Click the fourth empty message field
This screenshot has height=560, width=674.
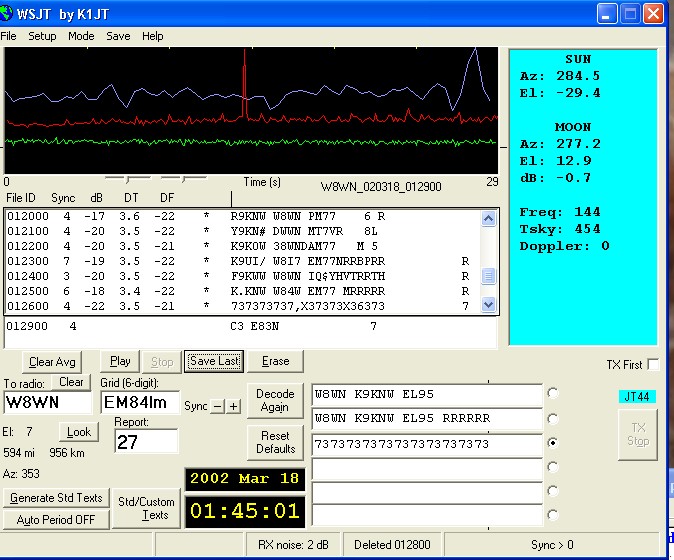point(427,469)
